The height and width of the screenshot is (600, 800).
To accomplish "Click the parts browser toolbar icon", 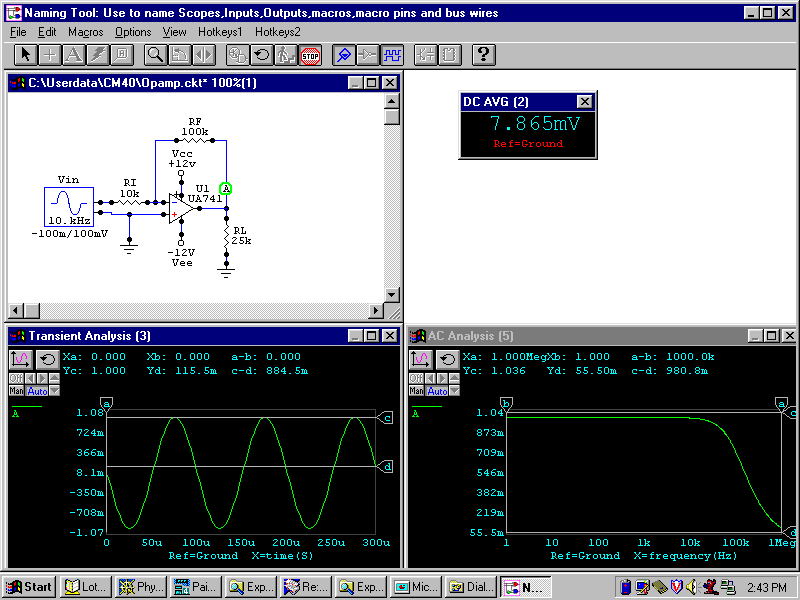I will [426, 55].
